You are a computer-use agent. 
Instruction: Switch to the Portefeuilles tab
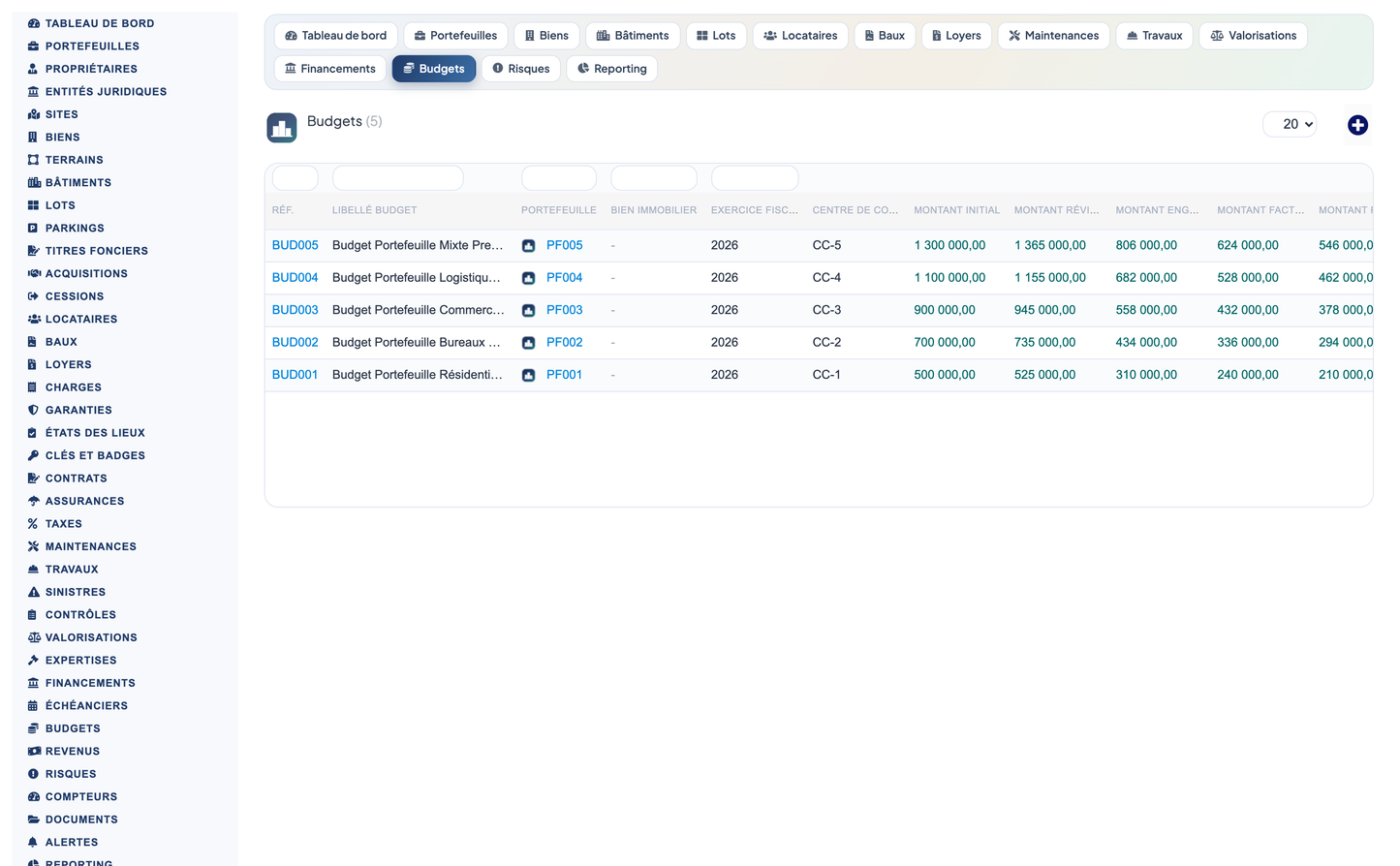click(455, 36)
